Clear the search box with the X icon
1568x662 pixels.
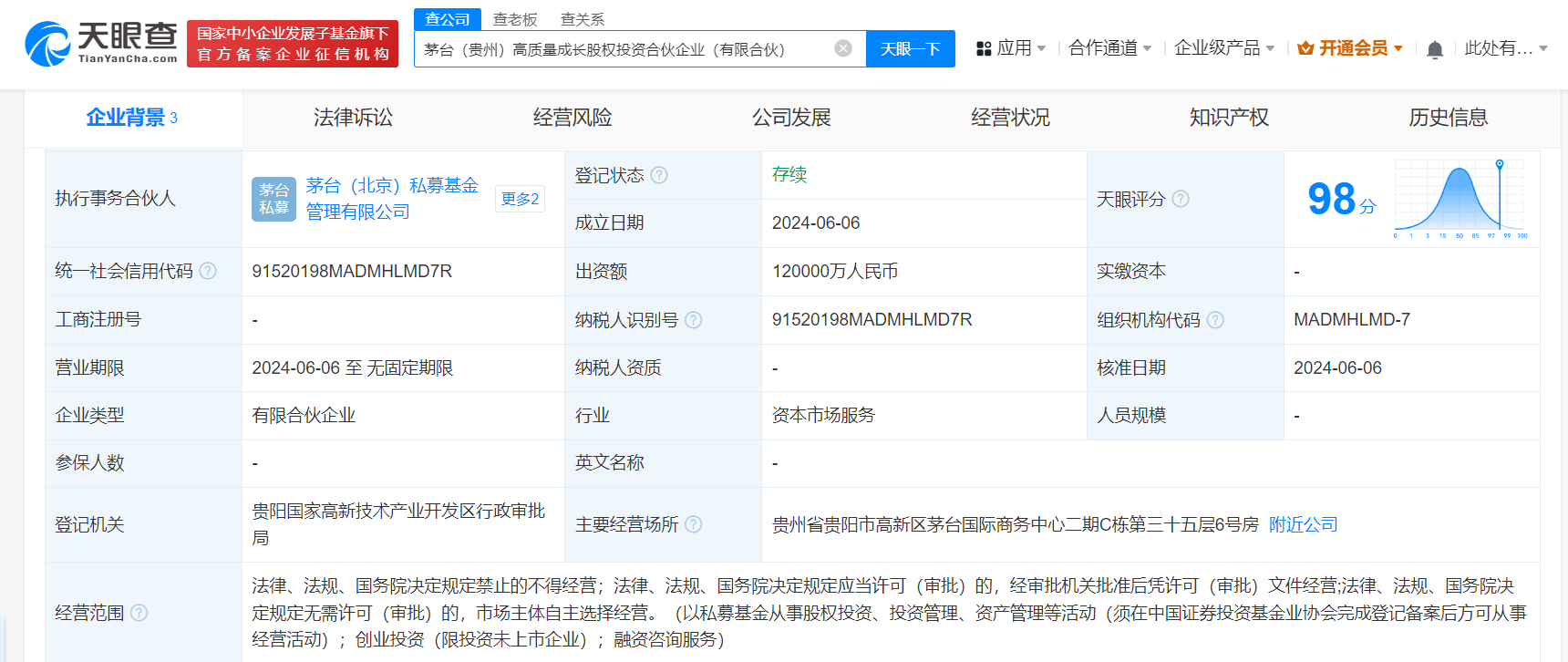tap(843, 48)
